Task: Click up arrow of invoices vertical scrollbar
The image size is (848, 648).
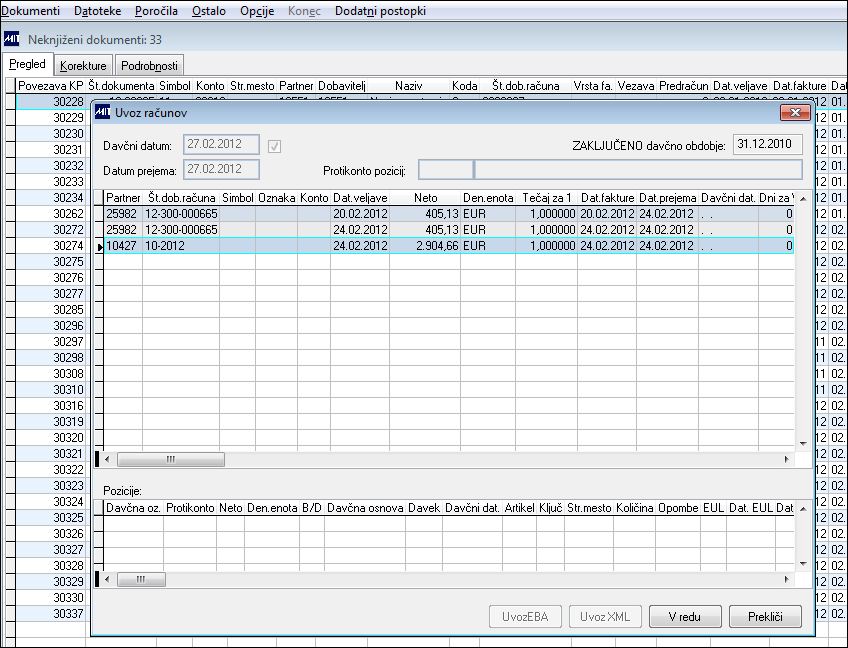Action: (x=803, y=199)
